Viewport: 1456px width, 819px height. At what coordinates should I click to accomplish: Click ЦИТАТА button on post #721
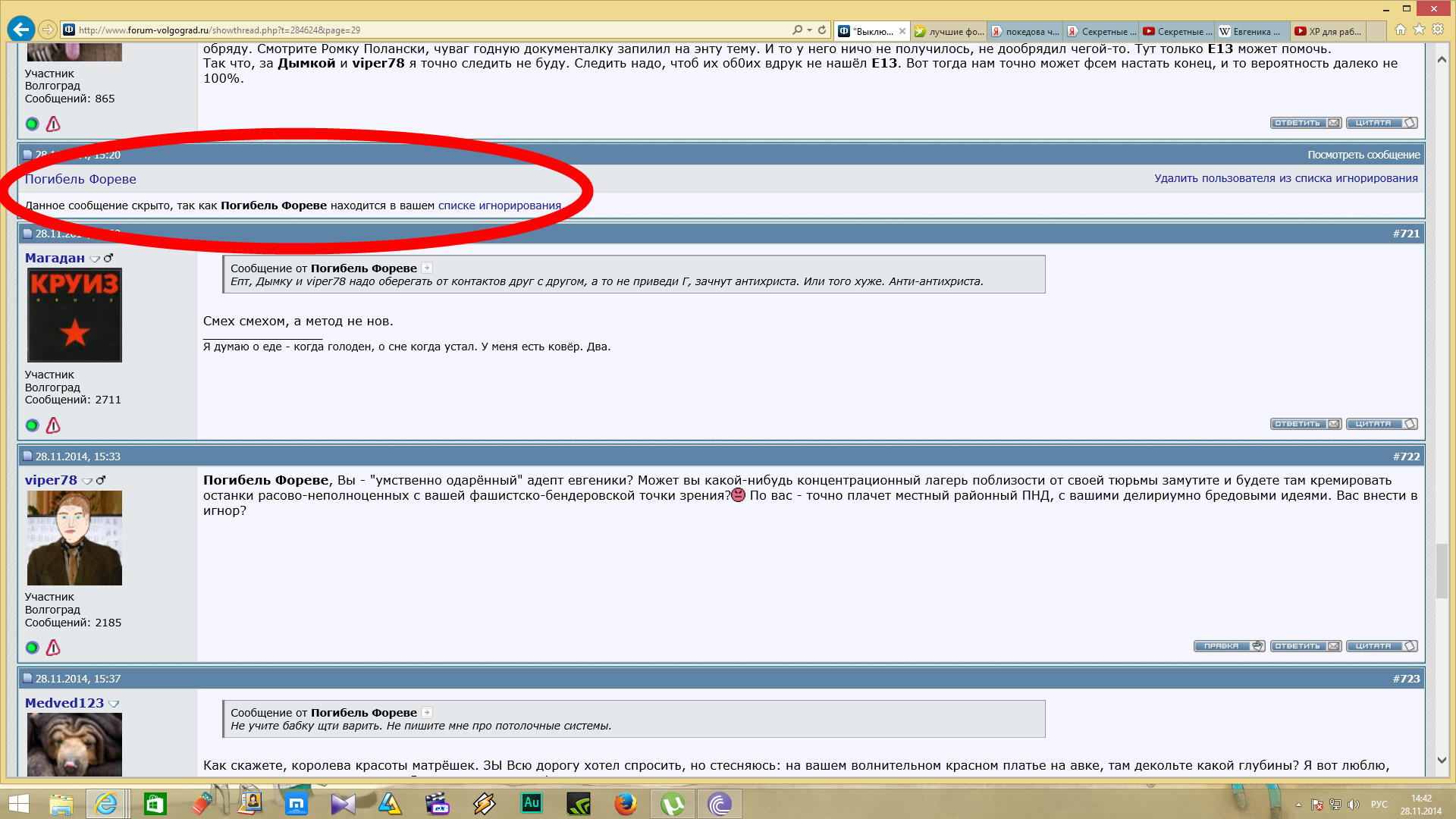(x=1381, y=424)
